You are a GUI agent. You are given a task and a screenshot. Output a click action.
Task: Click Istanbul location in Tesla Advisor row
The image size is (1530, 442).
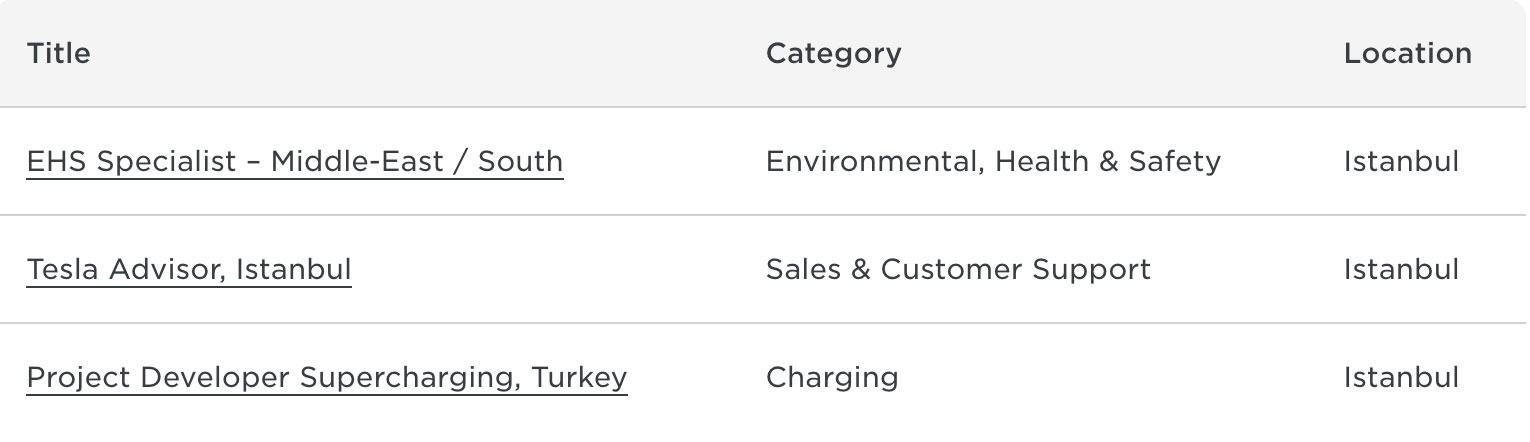pyautogui.click(x=1401, y=269)
